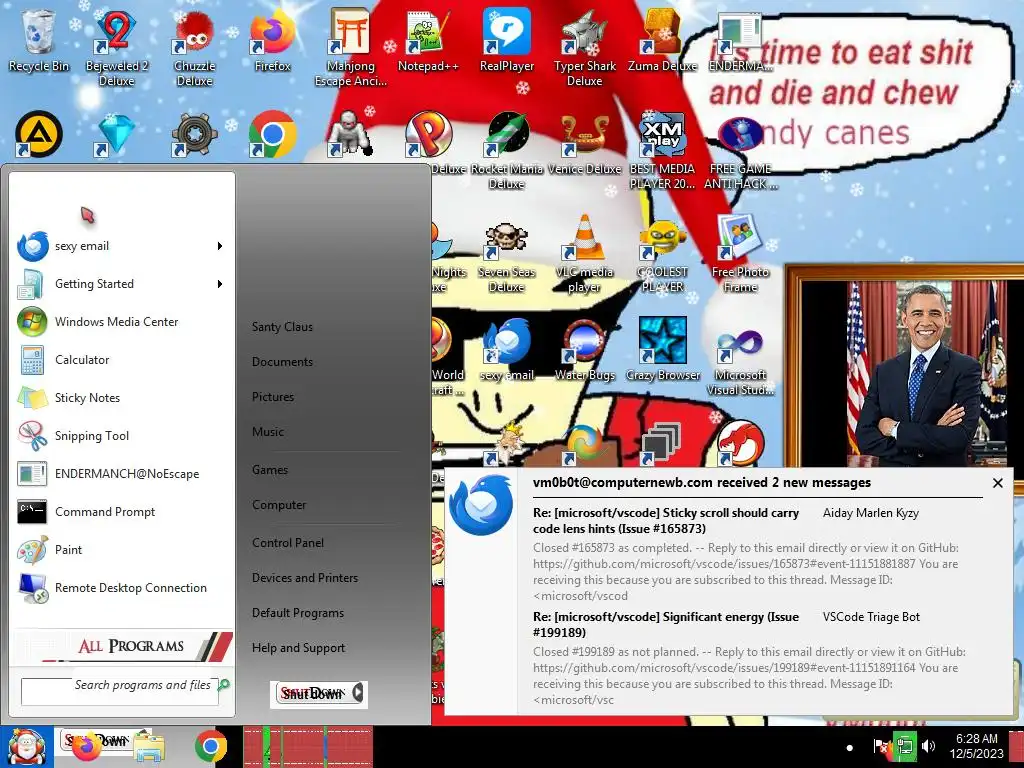Viewport: 1024px width, 768px height.
Task: Open File Explorer folder icon in the taskbar
Action: pos(148,747)
